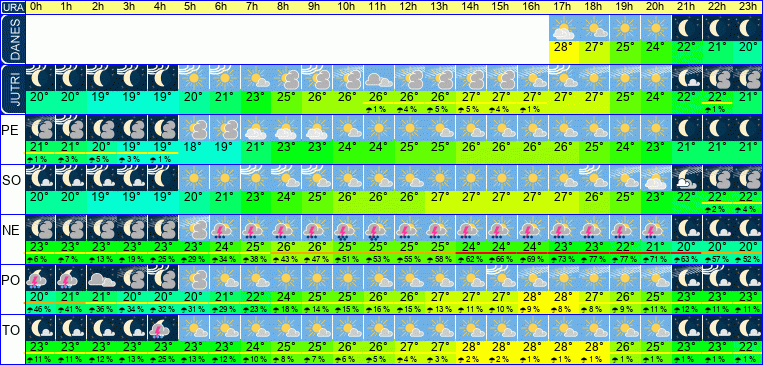Click the URA header cell
The image size is (763, 365).
click(12, 7)
